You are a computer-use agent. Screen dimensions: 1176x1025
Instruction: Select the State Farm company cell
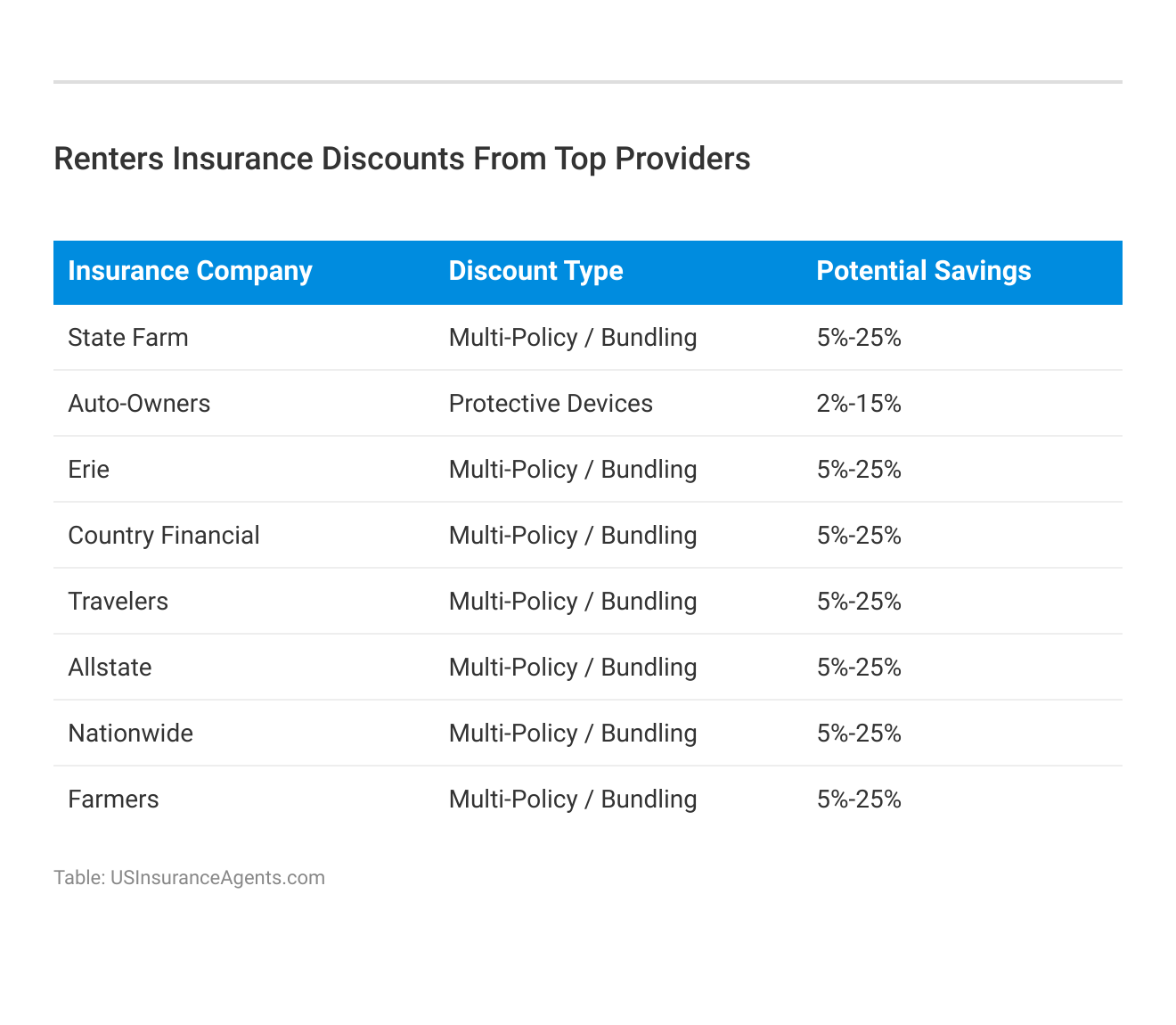click(128, 338)
